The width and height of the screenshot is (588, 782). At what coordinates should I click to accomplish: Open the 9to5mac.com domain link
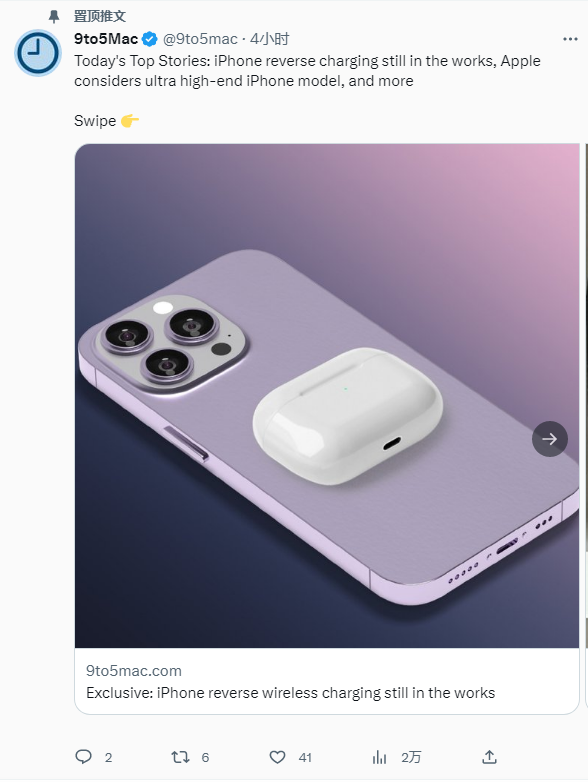coord(134,670)
